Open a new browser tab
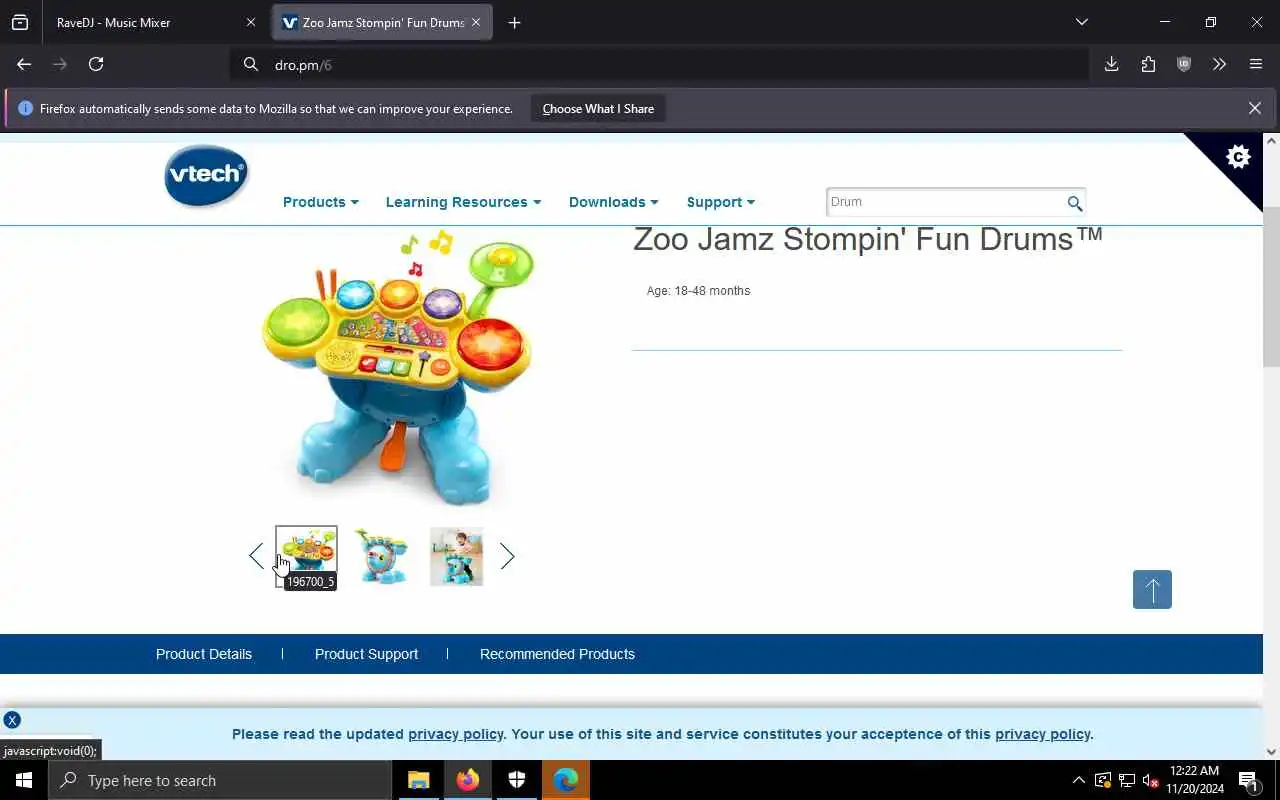Screen dimensions: 1280x800 pyautogui.click(x=514, y=22)
